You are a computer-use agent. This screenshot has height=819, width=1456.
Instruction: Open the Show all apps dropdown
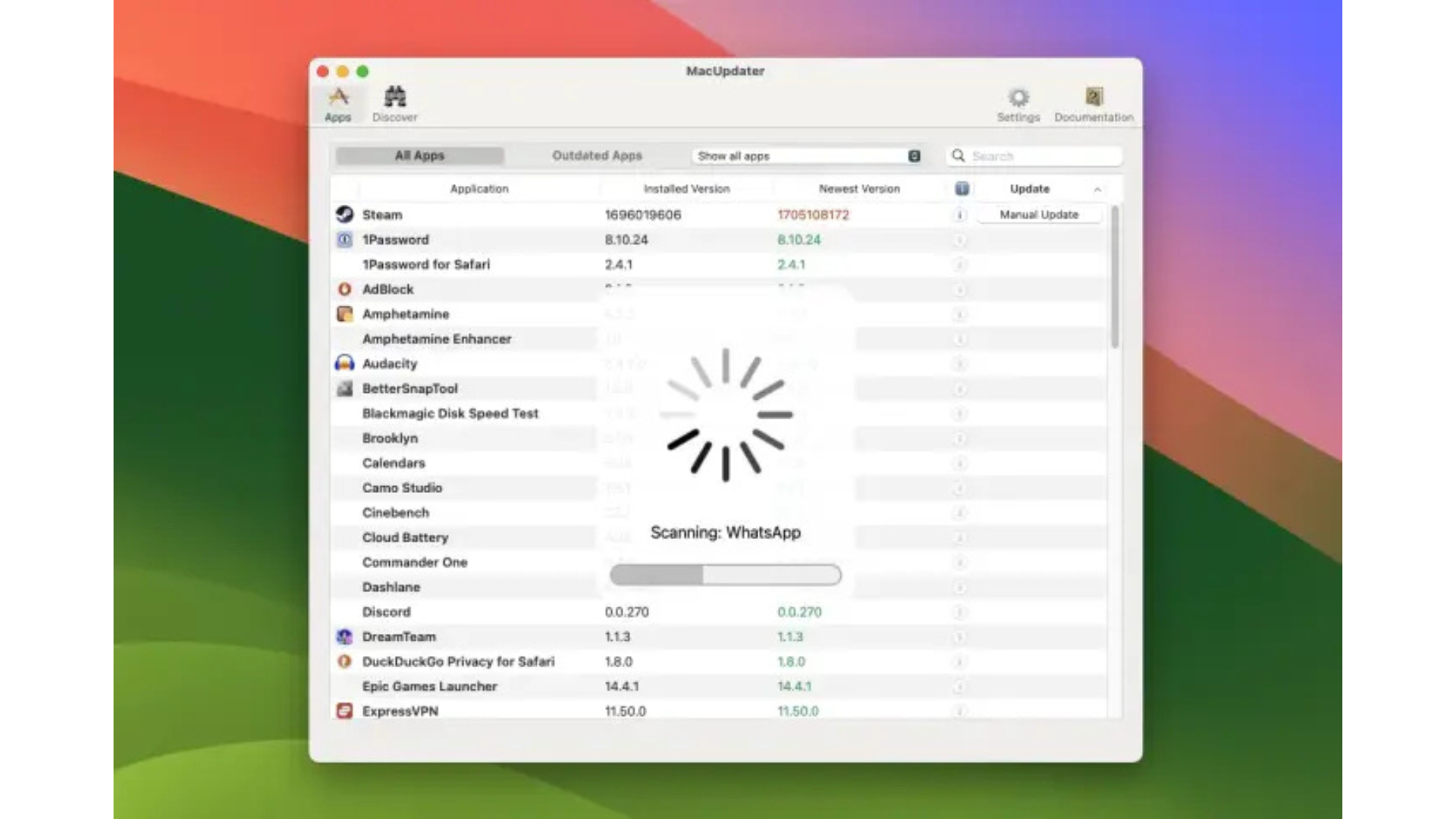click(x=808, y=155)
